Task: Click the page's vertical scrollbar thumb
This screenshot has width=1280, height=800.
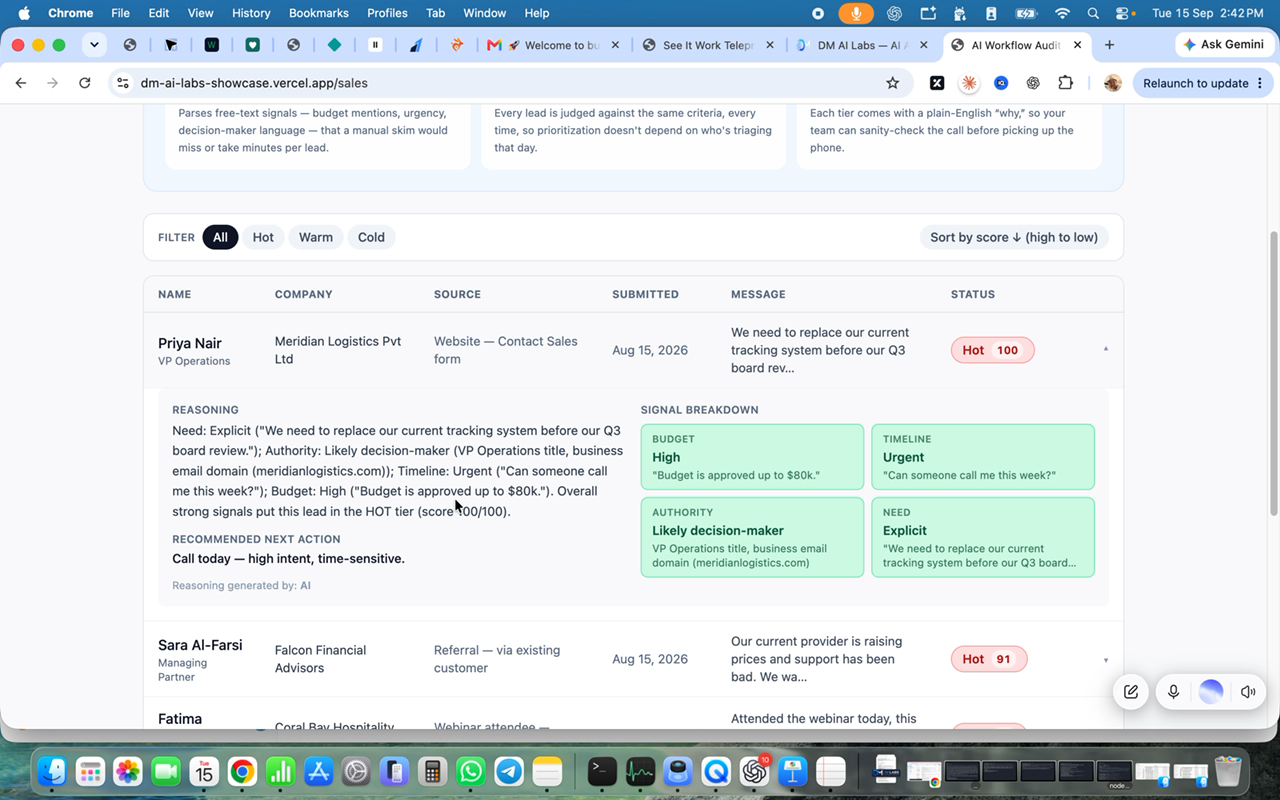Action: [x=1274, y=373]
